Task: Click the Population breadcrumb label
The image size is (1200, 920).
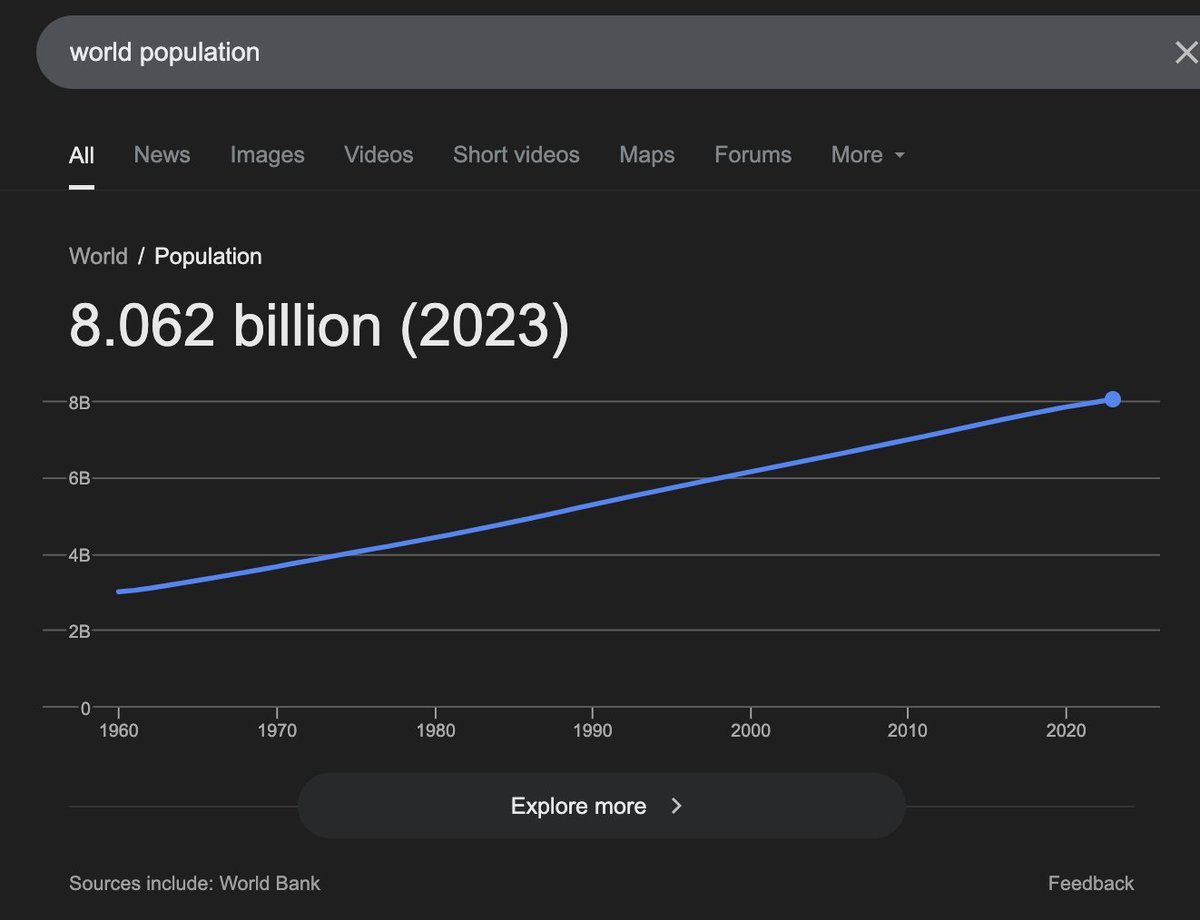Action: coord(208,256)
